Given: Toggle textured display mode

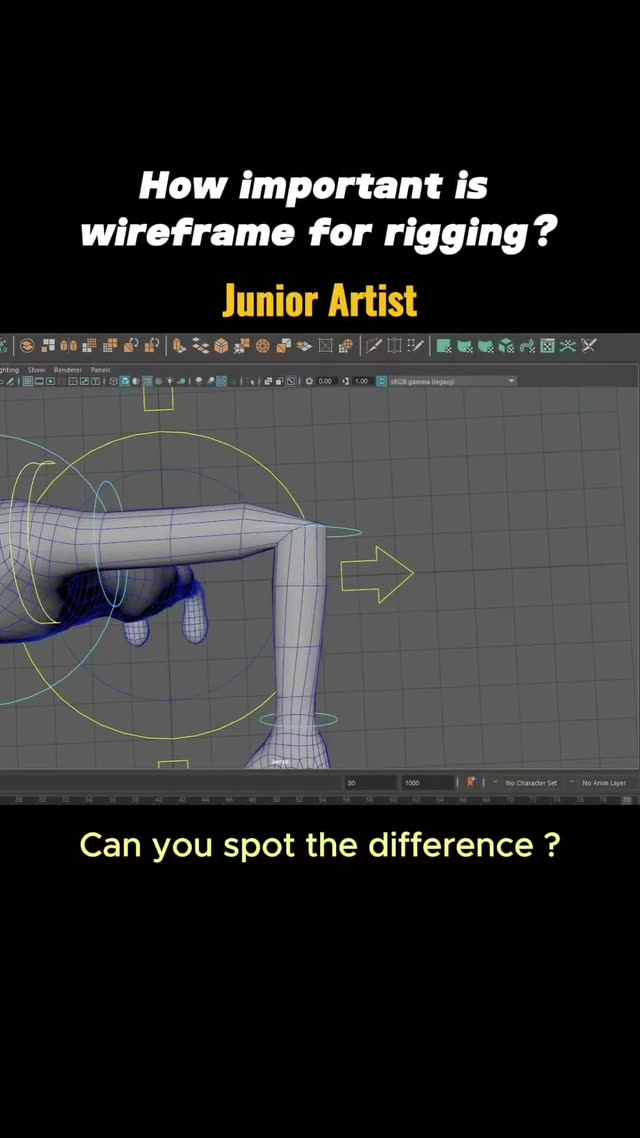Looking at the screenshot, I should [x=158, y=381].
